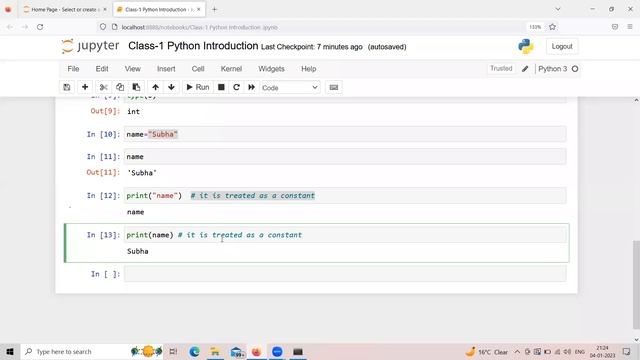Screen dimensions: 640x360
Task: Open the notification center icon
Action: coord(627,351)
